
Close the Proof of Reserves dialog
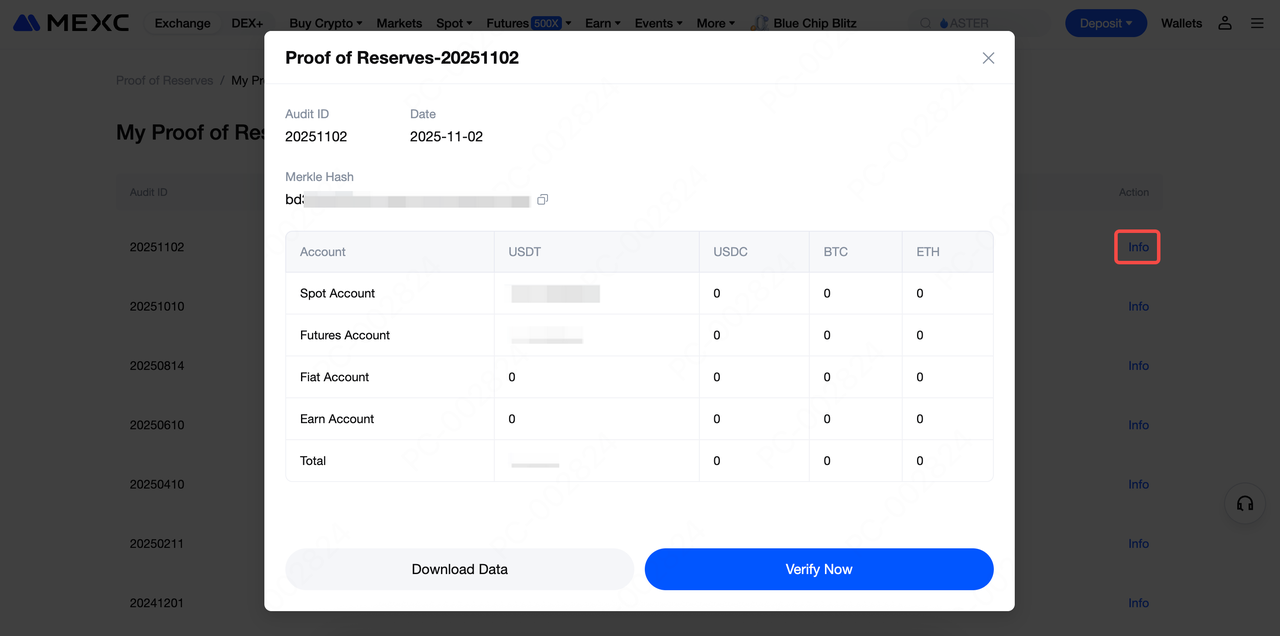coord(988,58)
